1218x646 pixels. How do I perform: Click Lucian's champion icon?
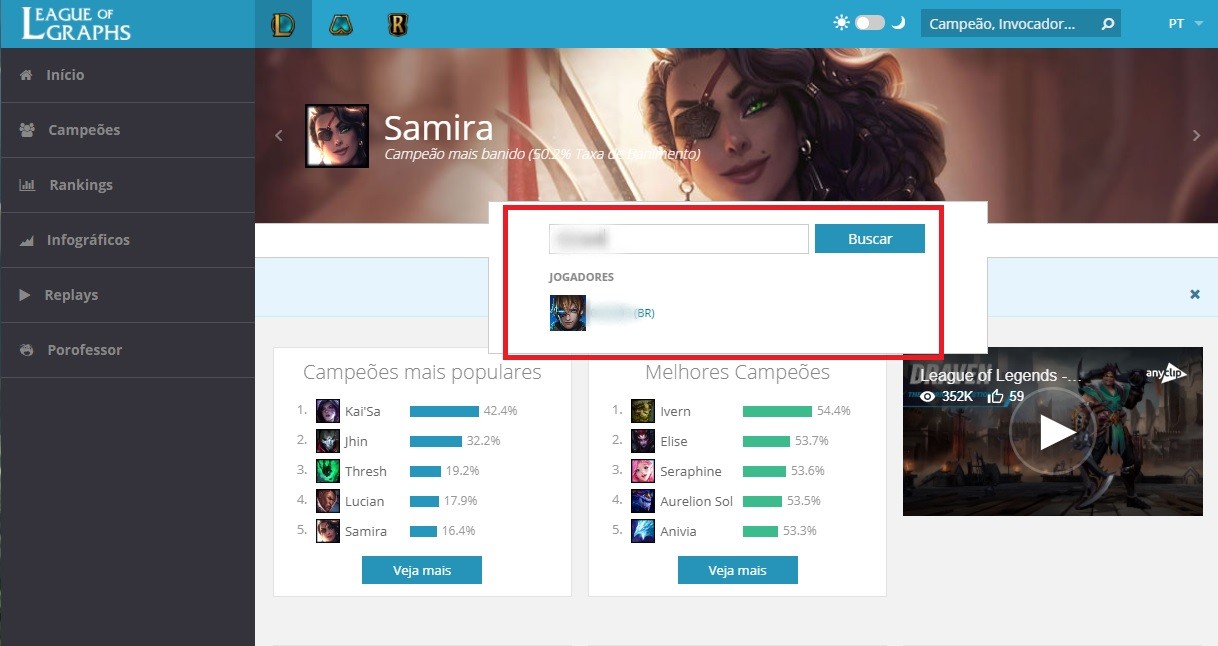pos(328,501)
